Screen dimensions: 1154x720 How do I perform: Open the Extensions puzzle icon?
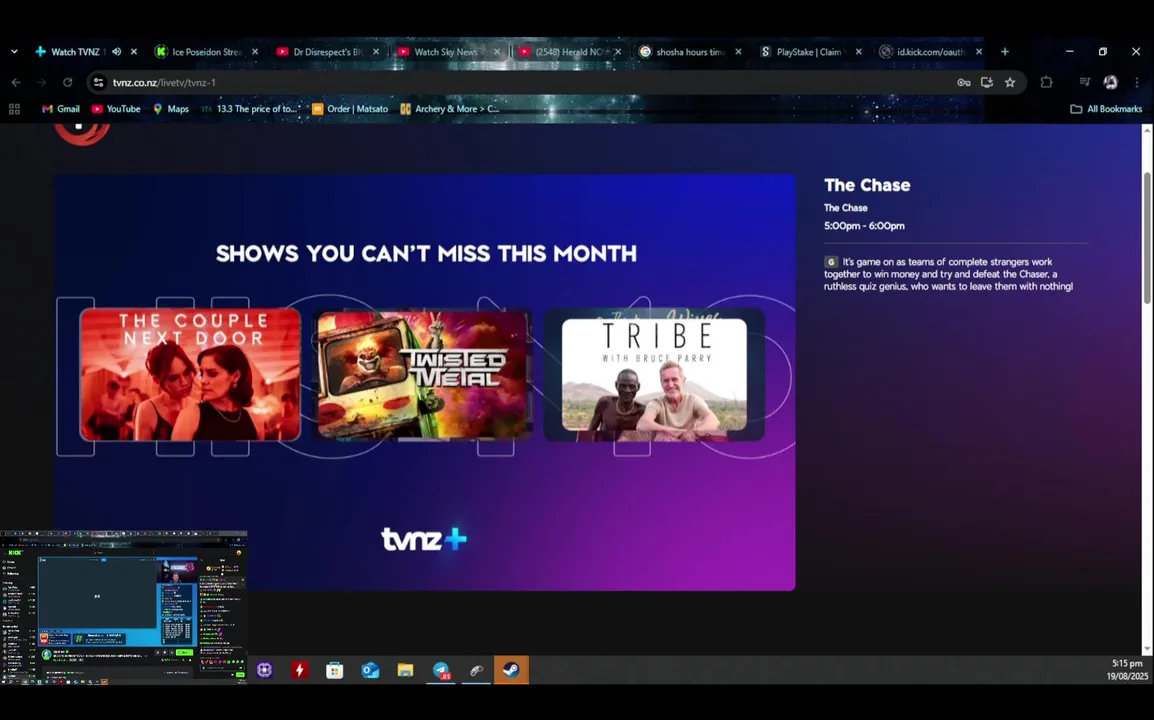pos(1046,82)
